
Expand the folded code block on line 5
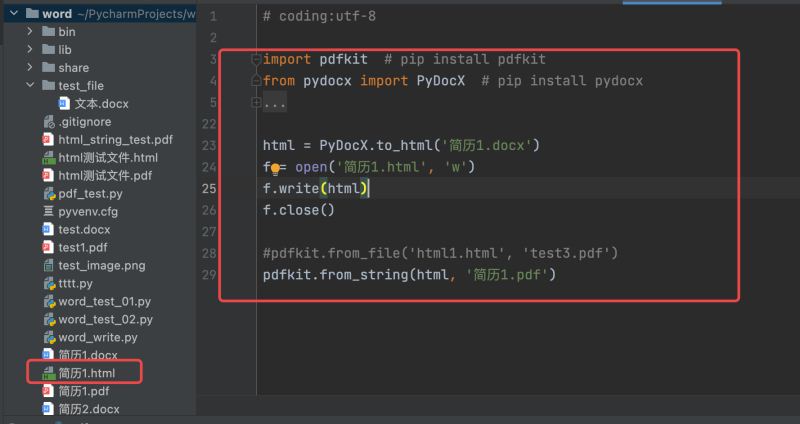[x=257, y=103]
